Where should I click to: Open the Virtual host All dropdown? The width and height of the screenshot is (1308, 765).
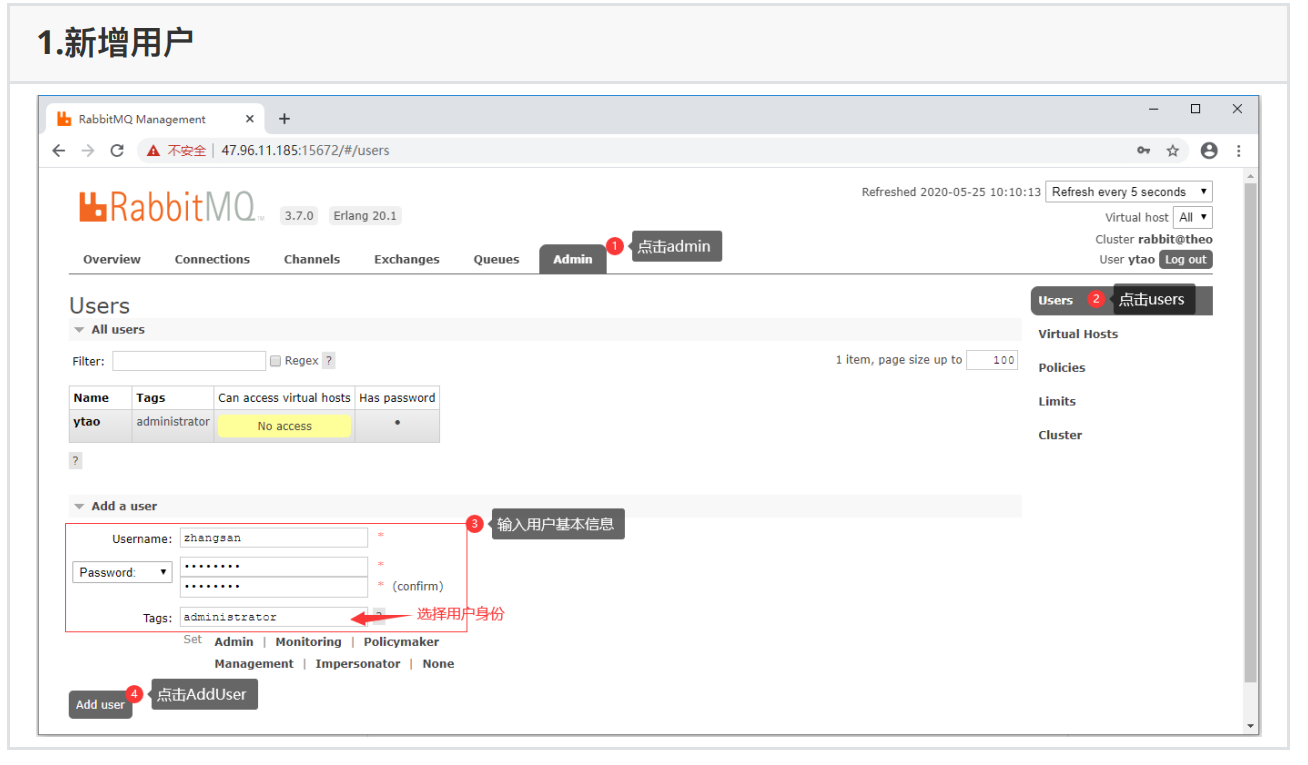point(1193,217)
